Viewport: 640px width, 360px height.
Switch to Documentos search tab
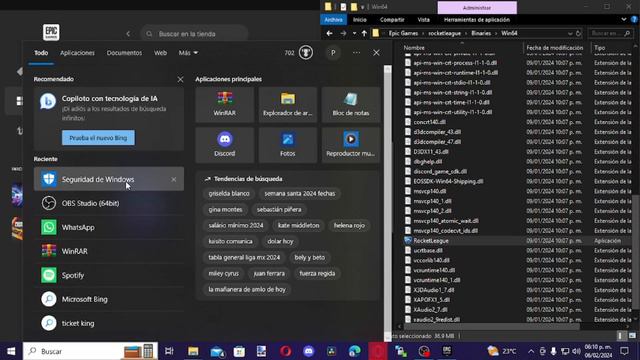124,53
